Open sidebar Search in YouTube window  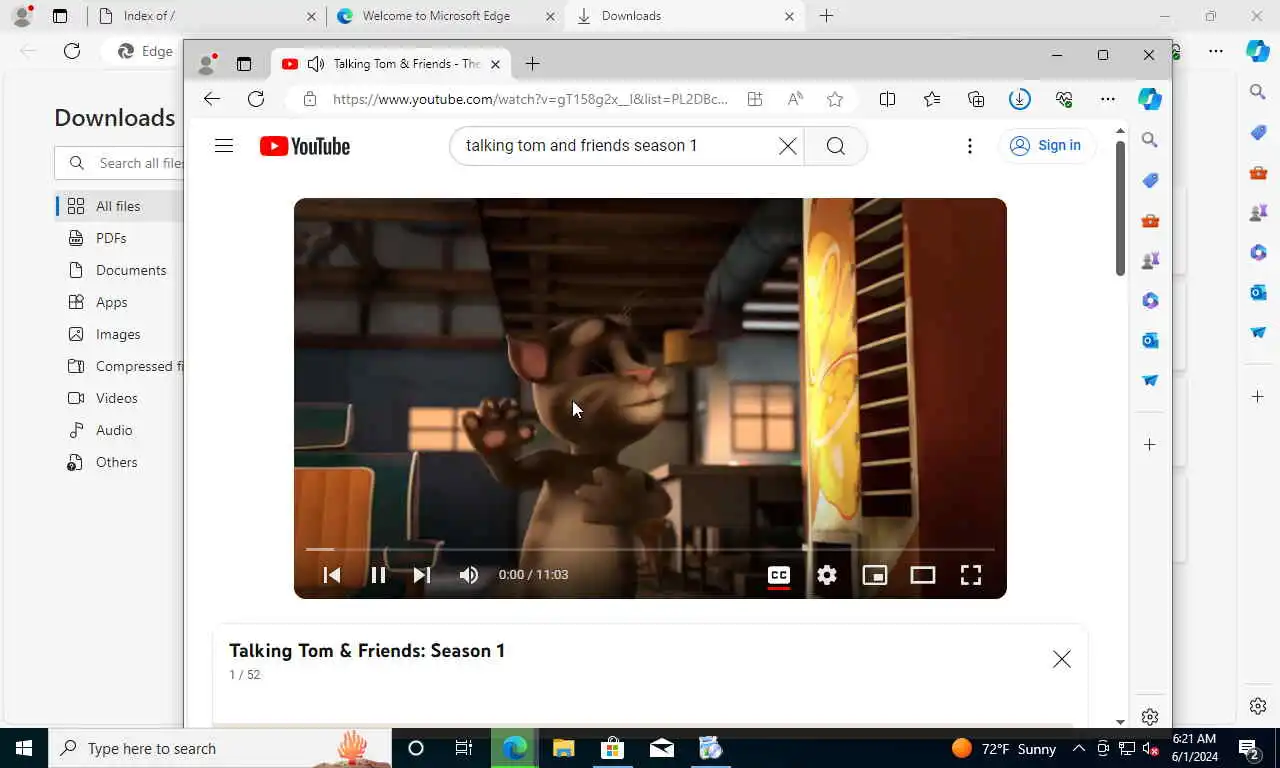pos(1150,140)
